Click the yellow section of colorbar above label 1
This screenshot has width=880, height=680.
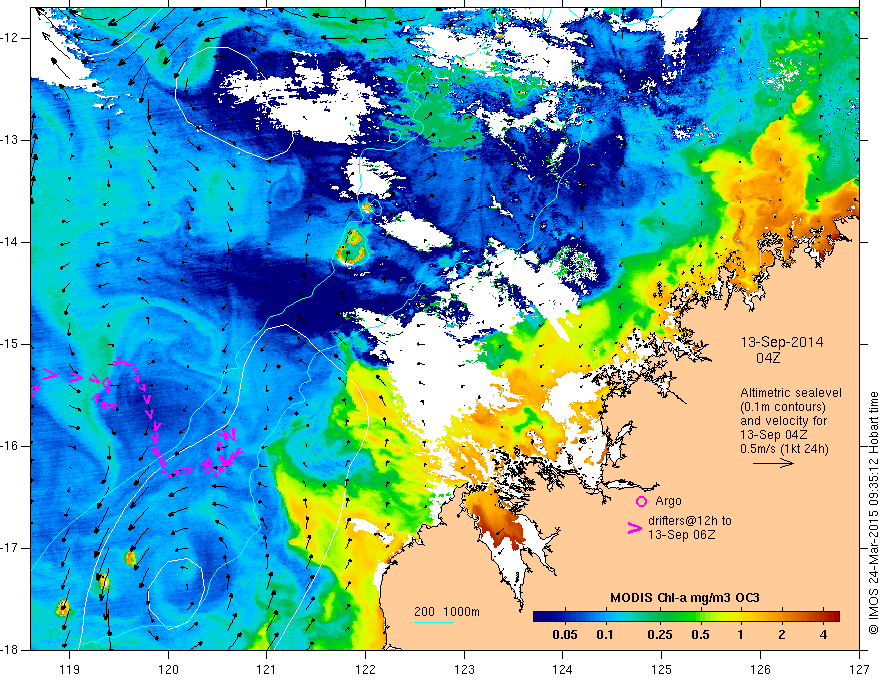740,616
